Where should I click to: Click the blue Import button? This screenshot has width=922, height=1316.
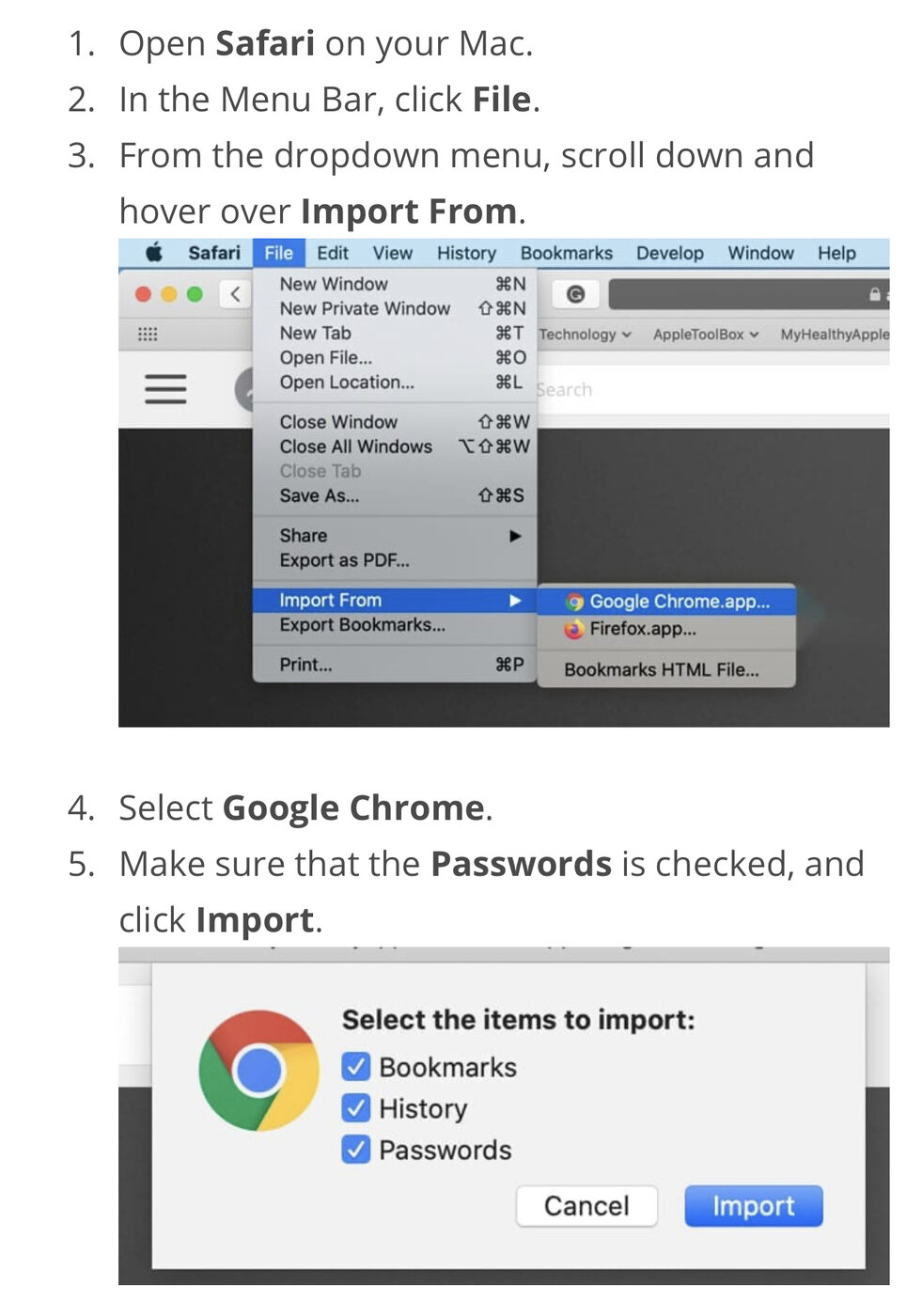(x=754, y=1206)
